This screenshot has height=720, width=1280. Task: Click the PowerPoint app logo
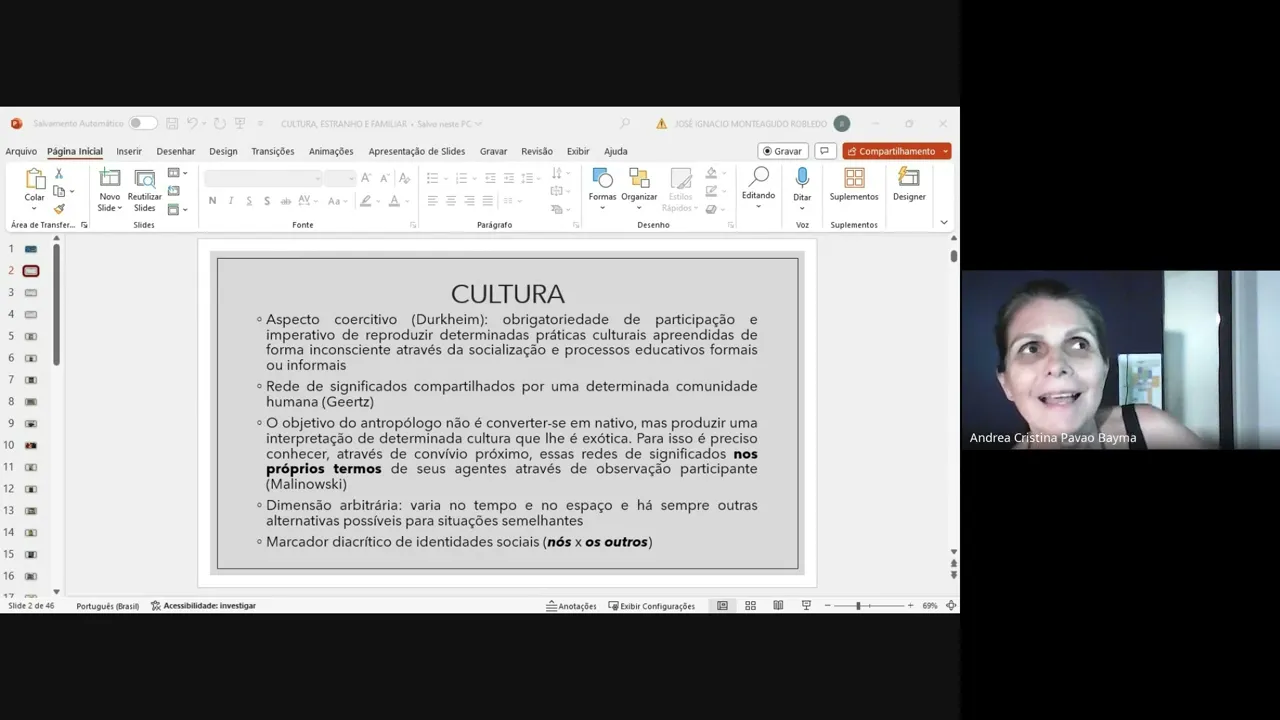click(x=16, y=124)
